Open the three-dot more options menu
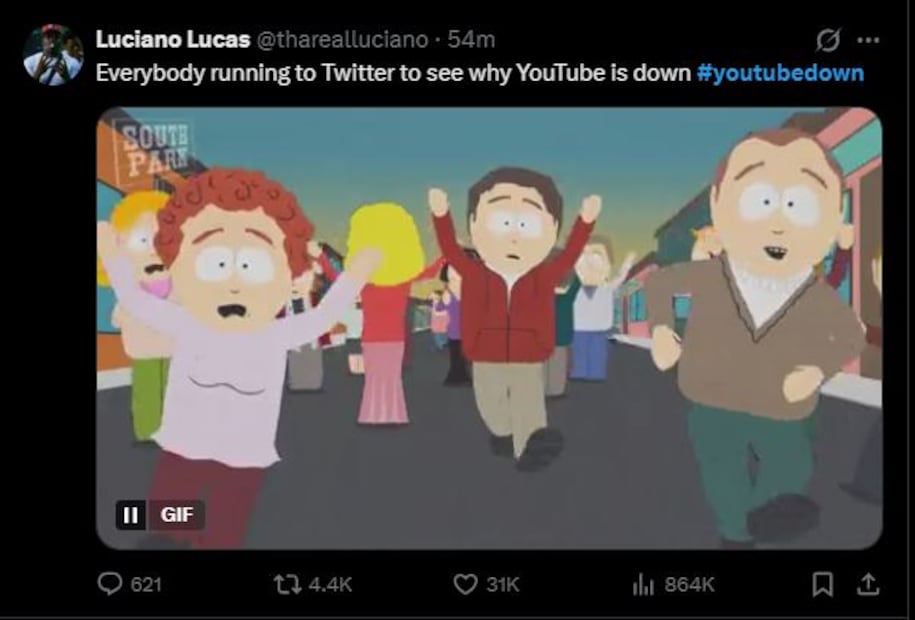Viewport: 915px width, 620px height. pos(868,40)
